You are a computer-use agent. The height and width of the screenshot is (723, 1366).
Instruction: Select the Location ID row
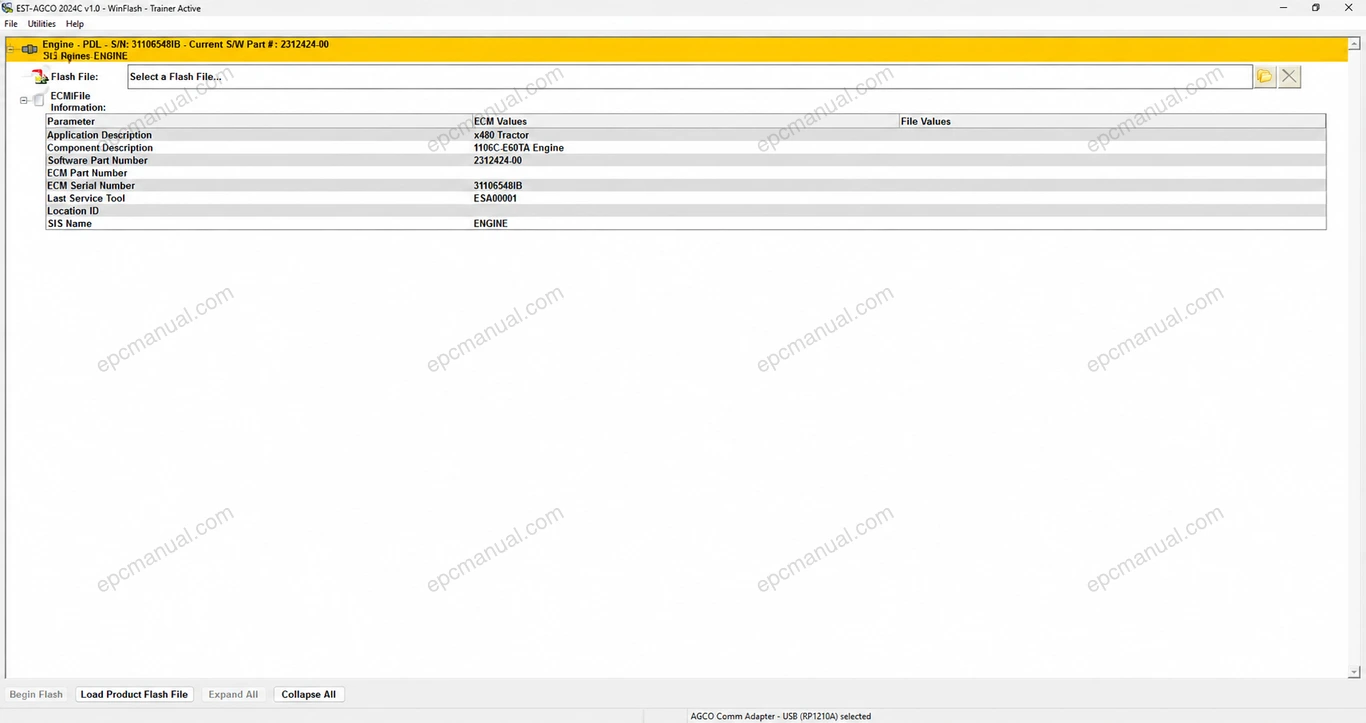click(686, 211)
